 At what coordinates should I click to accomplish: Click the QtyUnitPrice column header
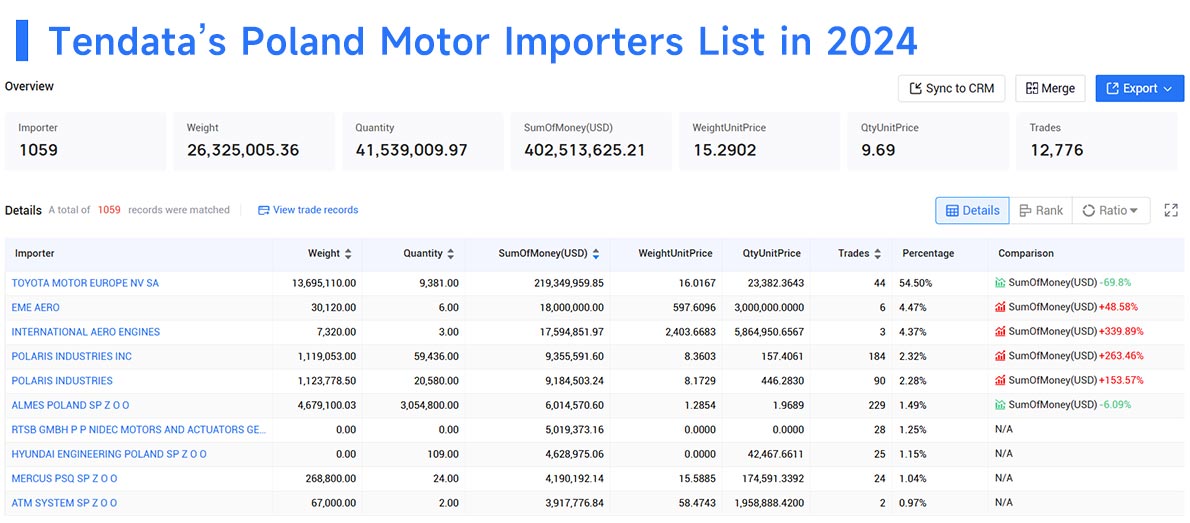click(x=770, y=254)
